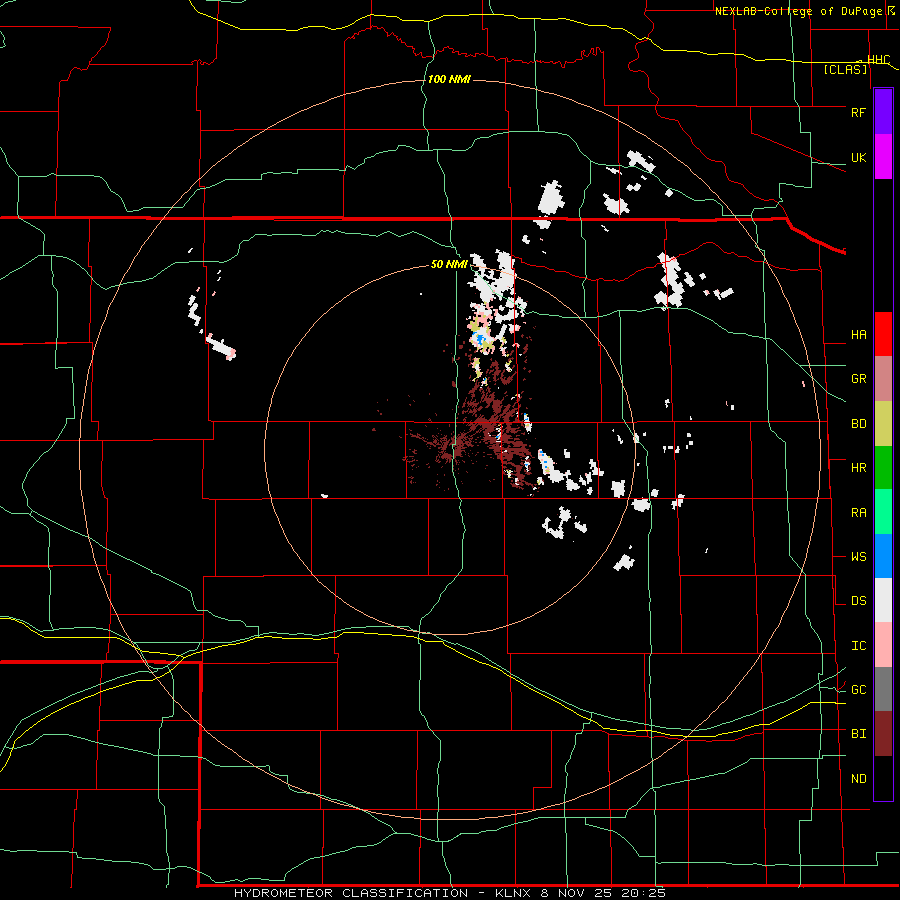Screen dimensions: 900x900
Task: Click the UK legend label
Action: pos(858,157)
